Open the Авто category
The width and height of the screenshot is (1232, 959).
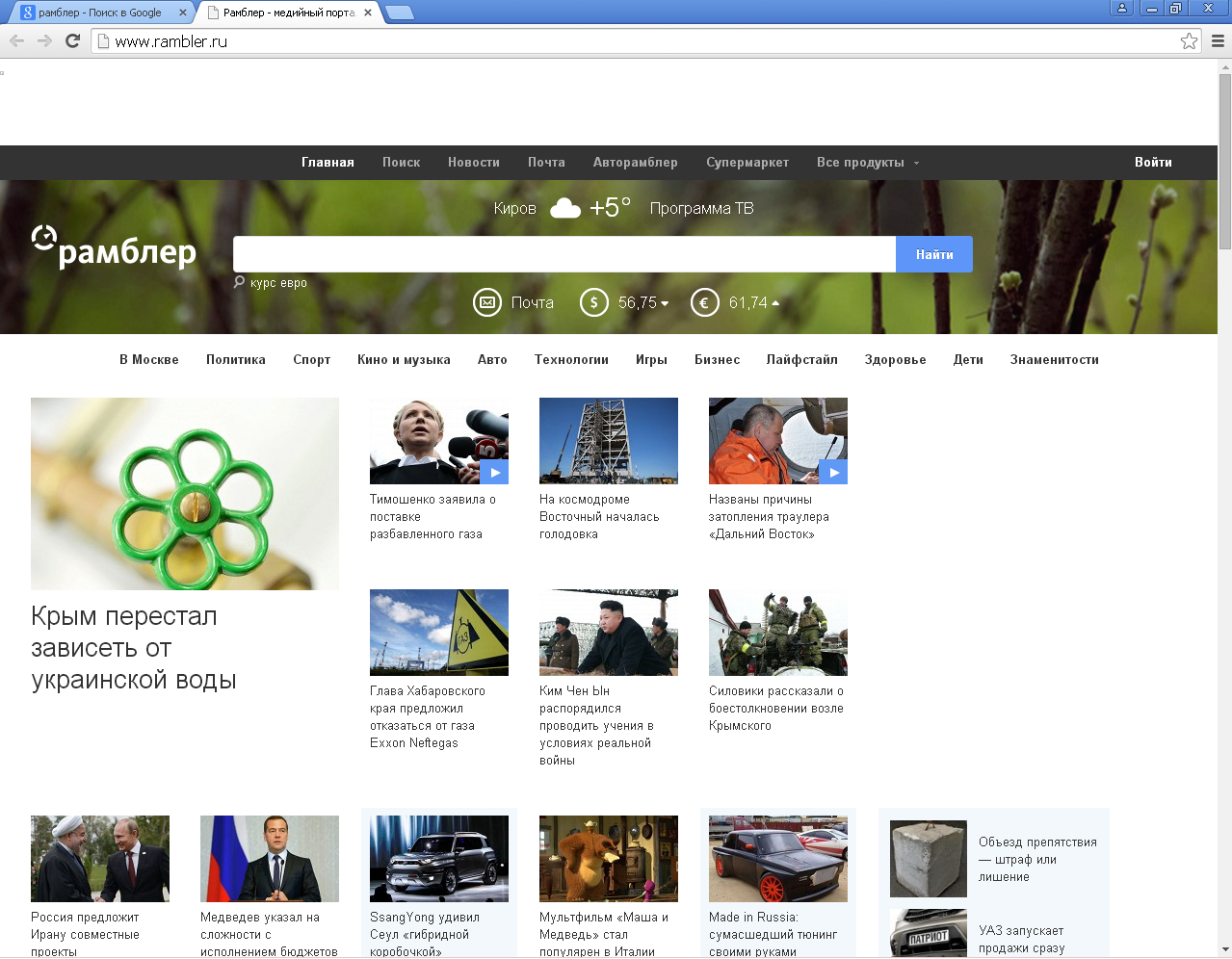pos(492,359)
